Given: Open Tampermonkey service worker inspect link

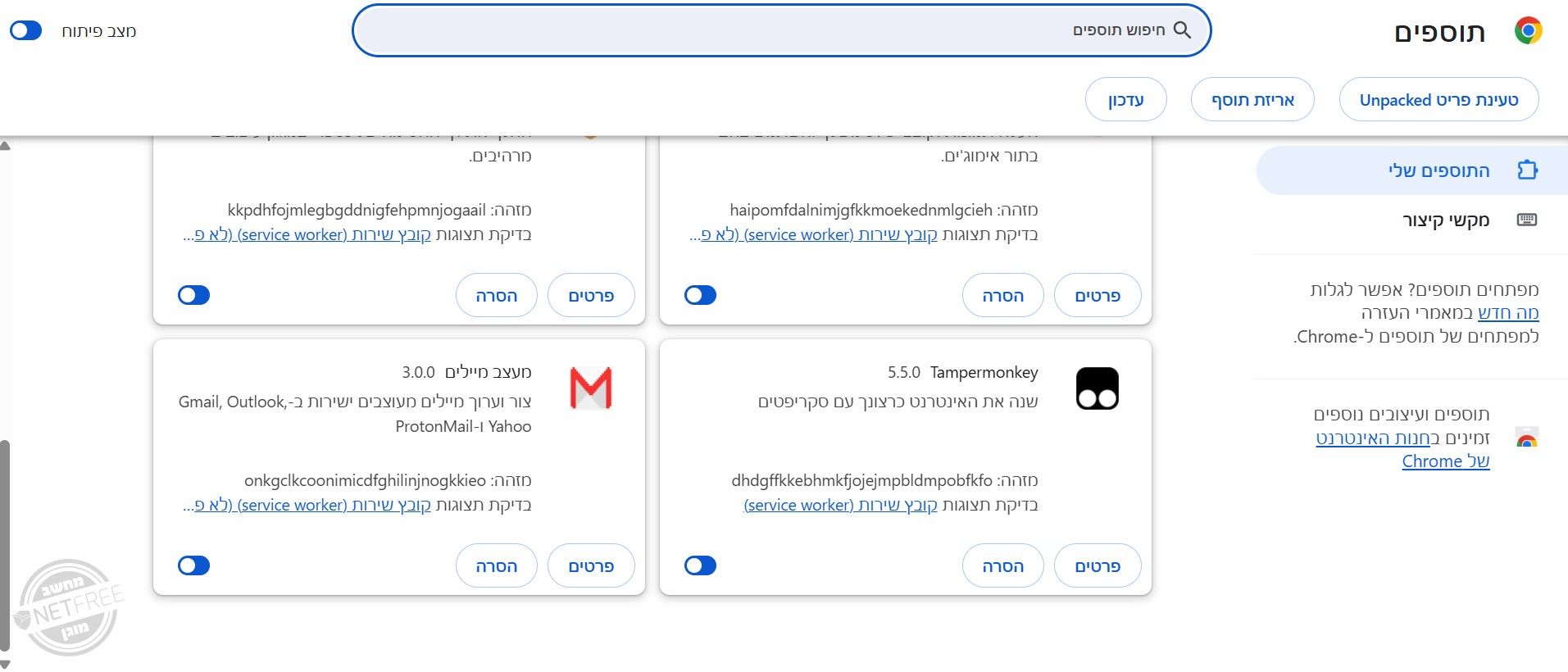Looking at the screenshot, I should [x=840, y=505].
